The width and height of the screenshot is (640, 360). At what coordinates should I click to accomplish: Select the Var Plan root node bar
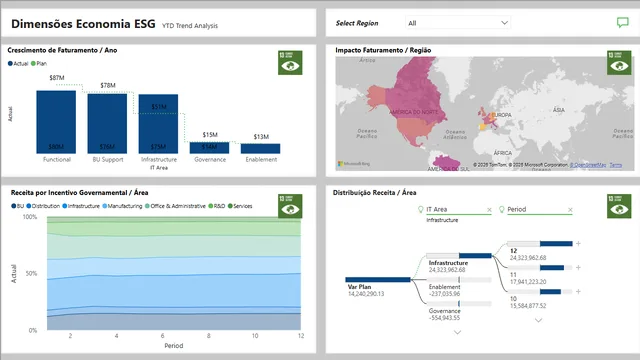point(378,280)
